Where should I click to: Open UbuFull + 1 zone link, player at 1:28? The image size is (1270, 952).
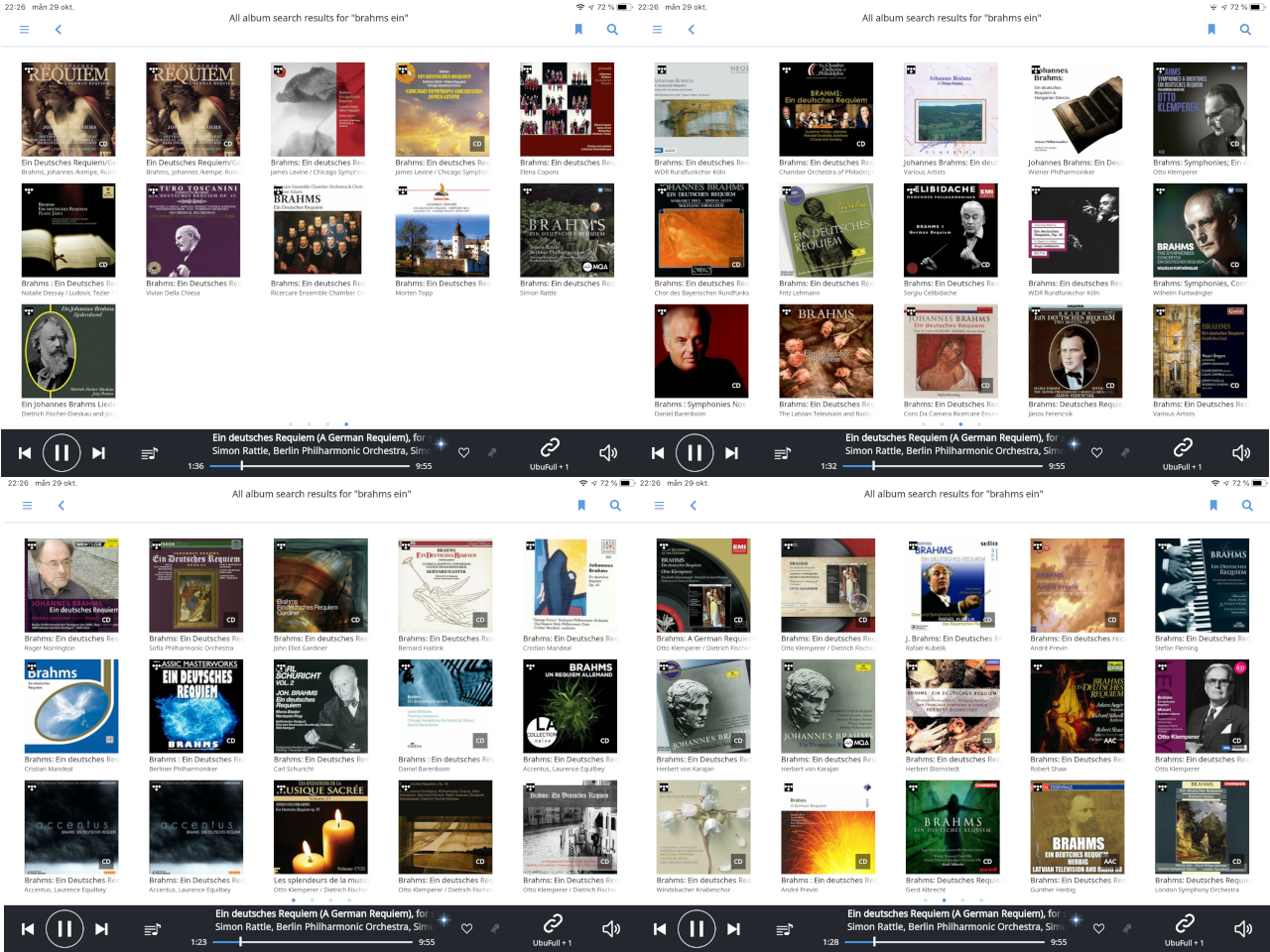(x=1185, y=929)
